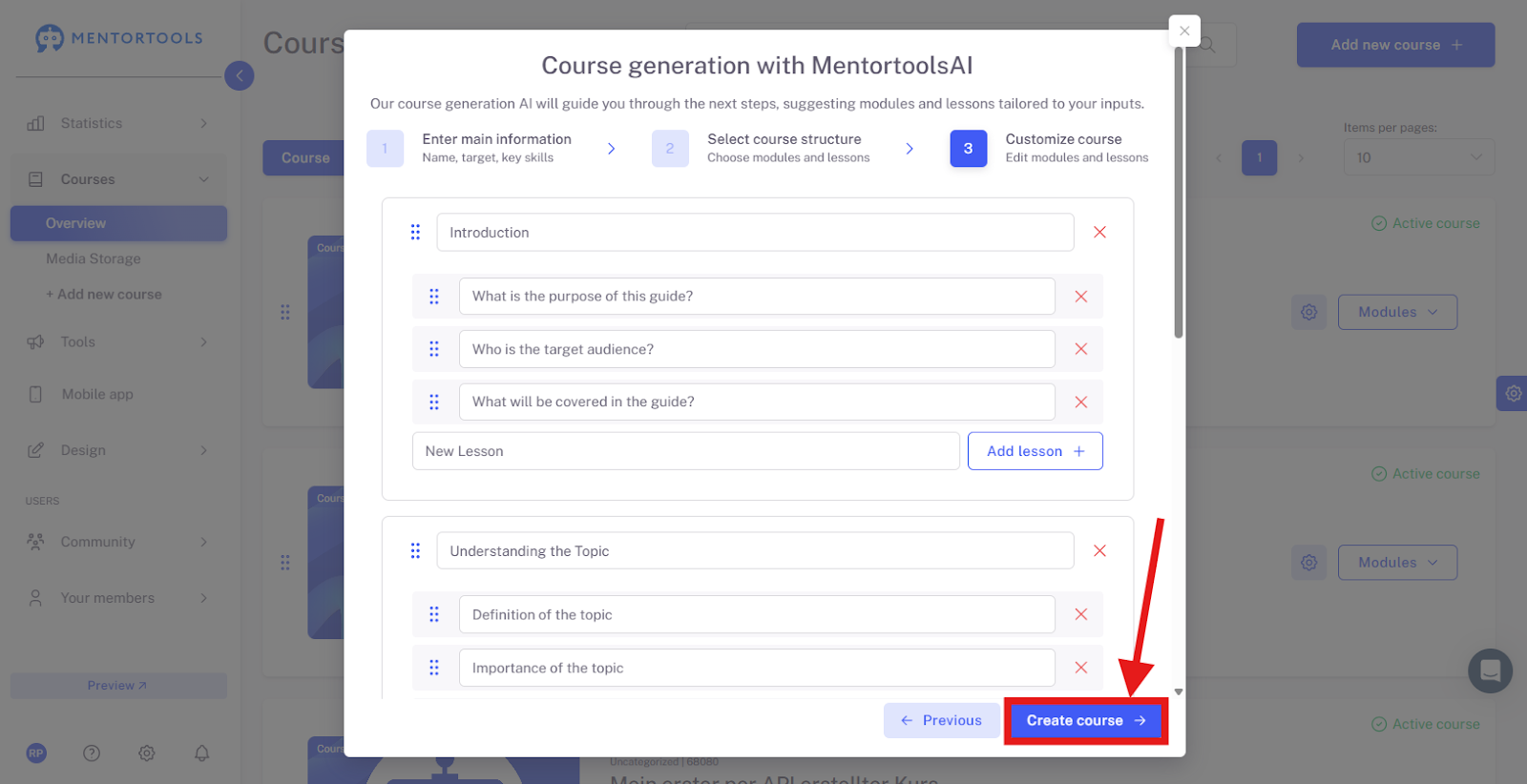The height and width of the screenshot is (784, 1527).
Task: Click drag handle for 'Who is the target audience?'
Action: 434,349
